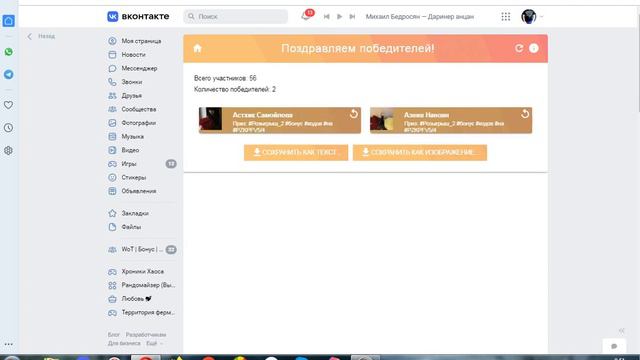Open the track title Михаил Бедросян
This screenshot has width=640, height=360.
tap(420, 17)
